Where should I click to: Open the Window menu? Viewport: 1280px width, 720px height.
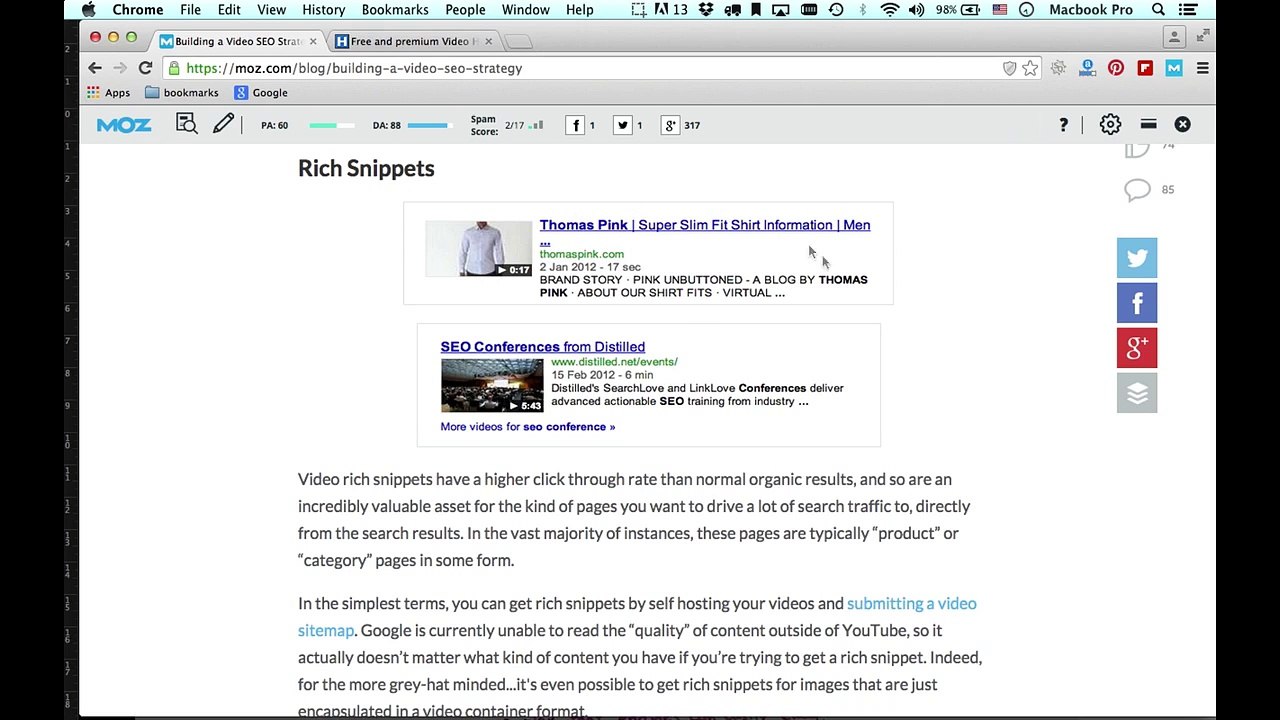(526, 10)
